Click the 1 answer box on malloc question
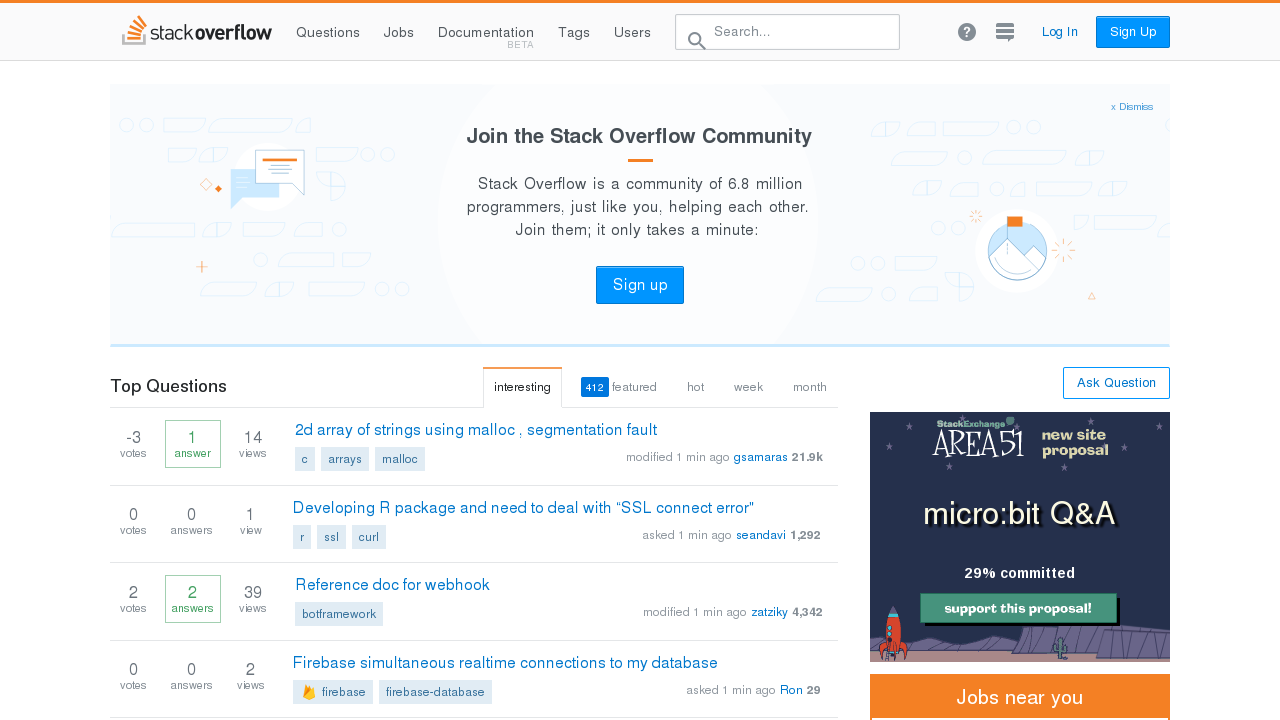Screen dimensions: 1280x720 (193, 444)
